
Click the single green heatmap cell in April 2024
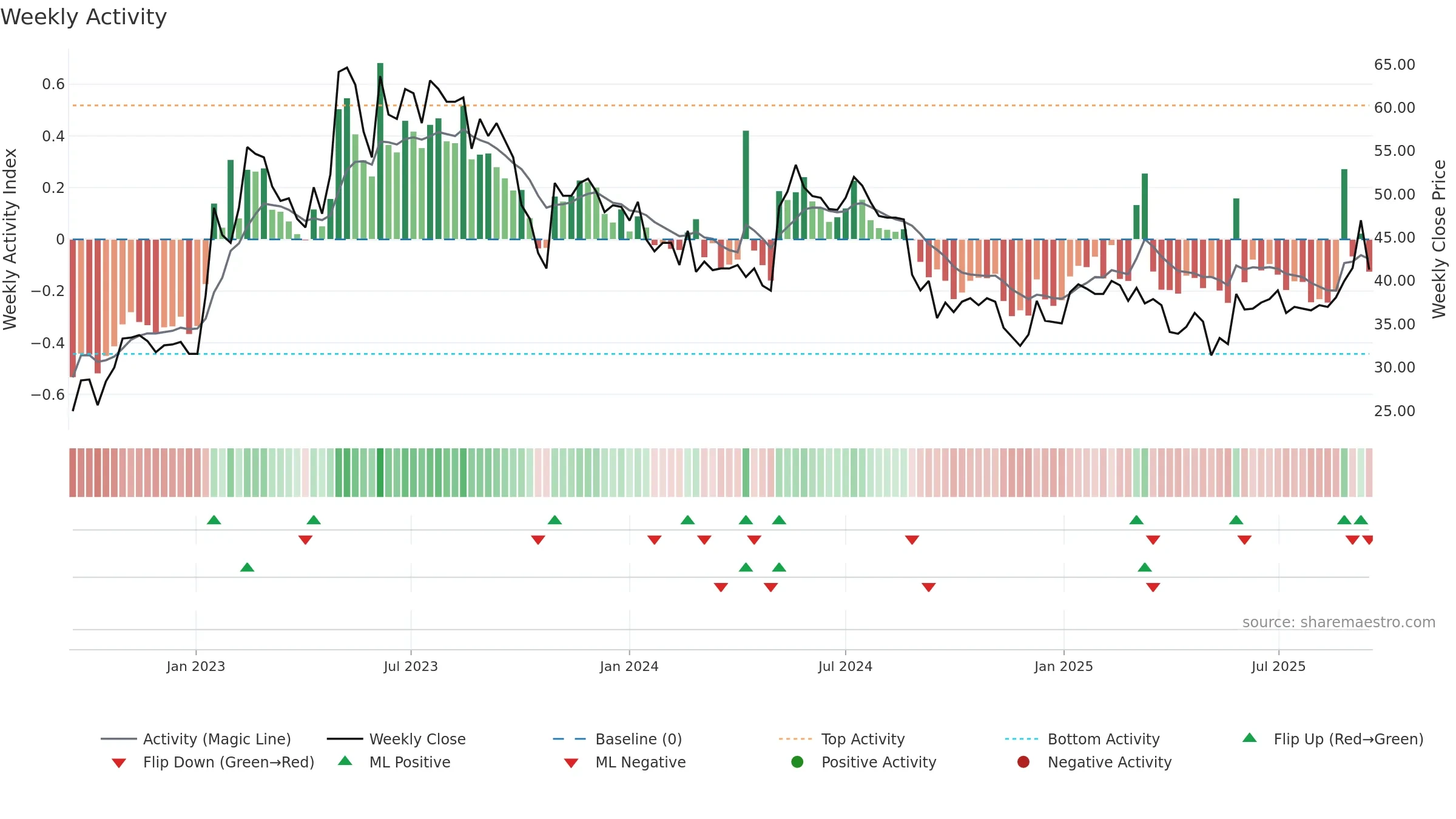click(x=746, y=473)
